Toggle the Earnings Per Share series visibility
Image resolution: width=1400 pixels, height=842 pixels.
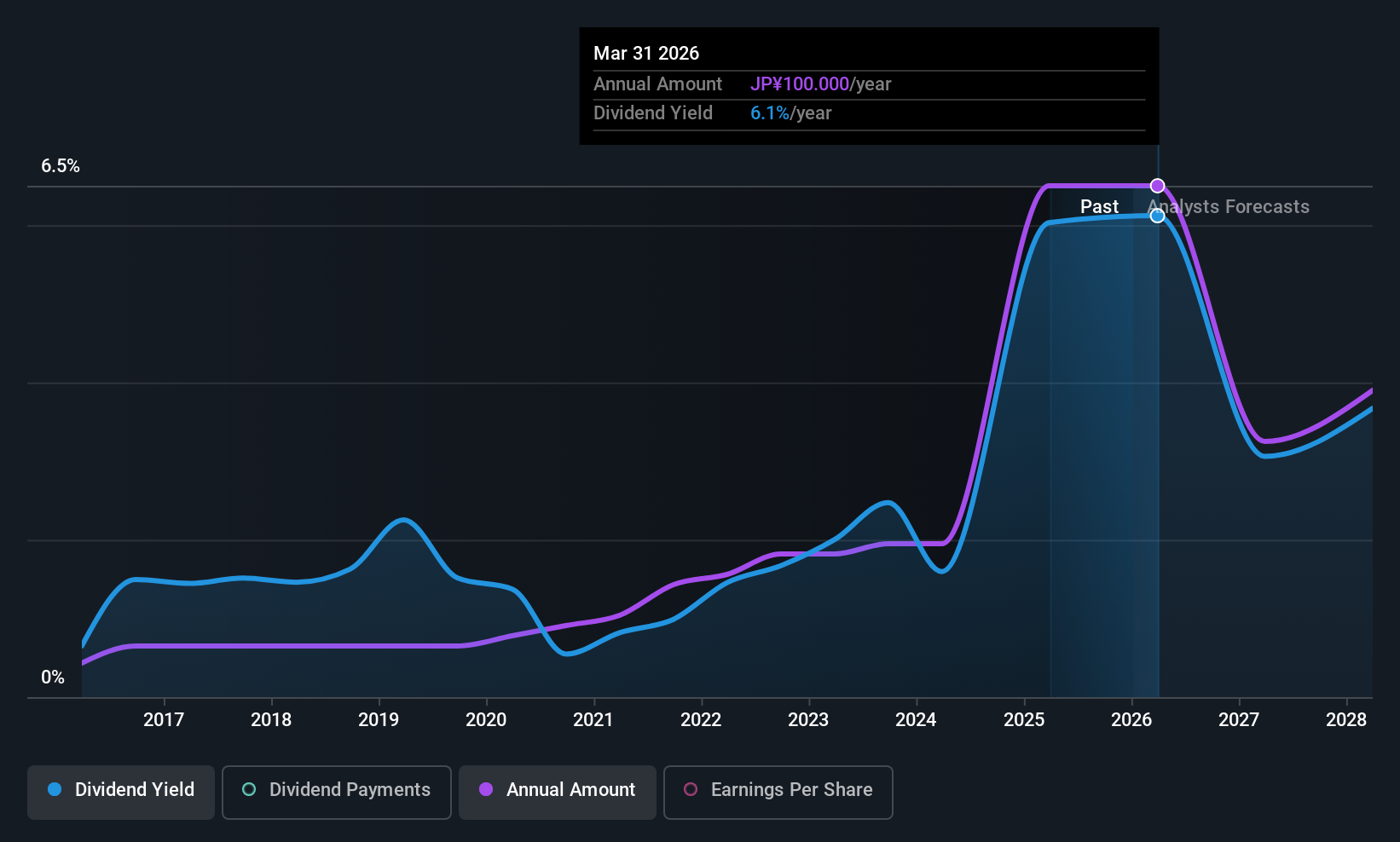778,792
